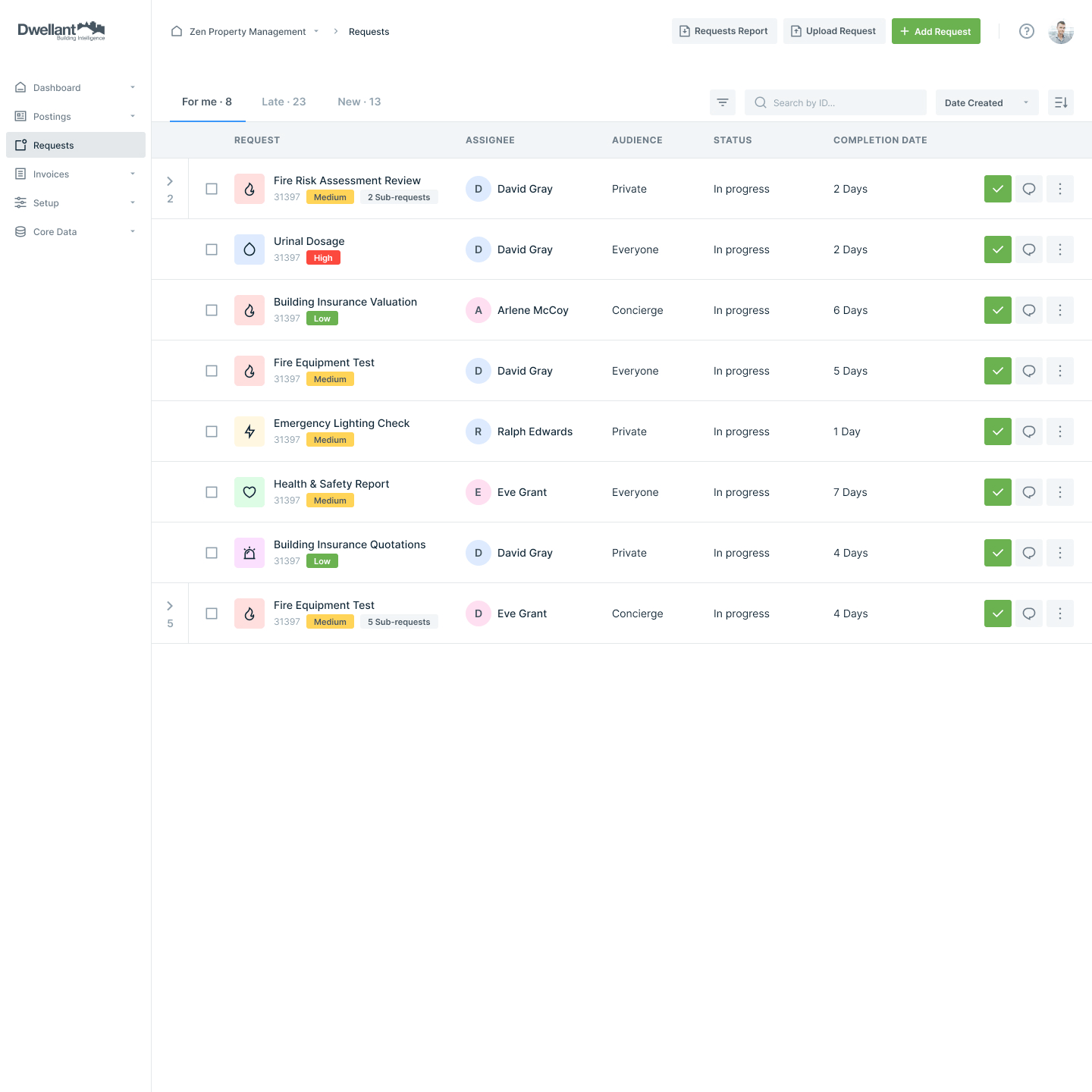Image resolution: width=1092 pixels, height=1092 pixels.
Task: Switch to the Late tab
Action: 284,102
